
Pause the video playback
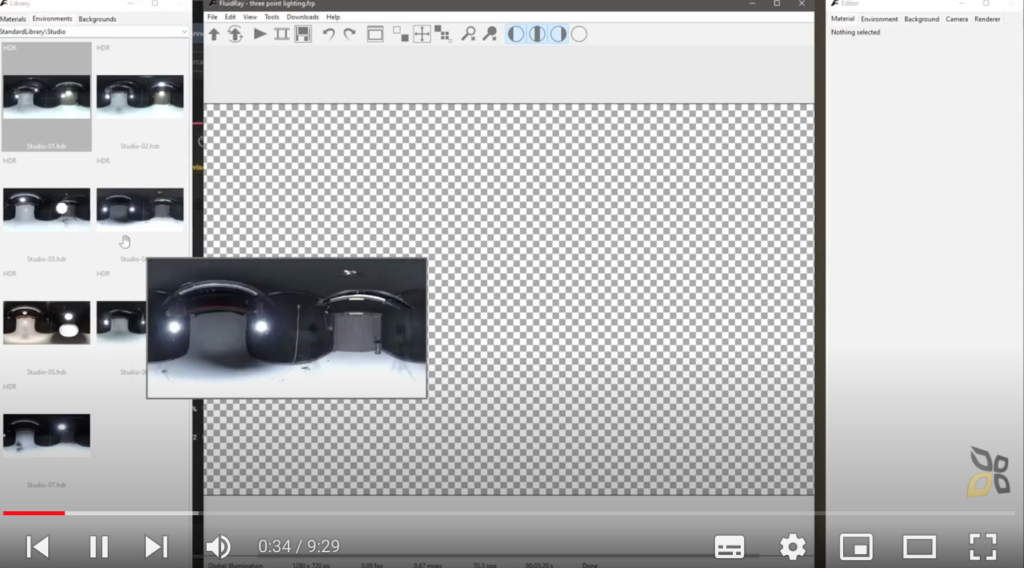click(99, 546)
